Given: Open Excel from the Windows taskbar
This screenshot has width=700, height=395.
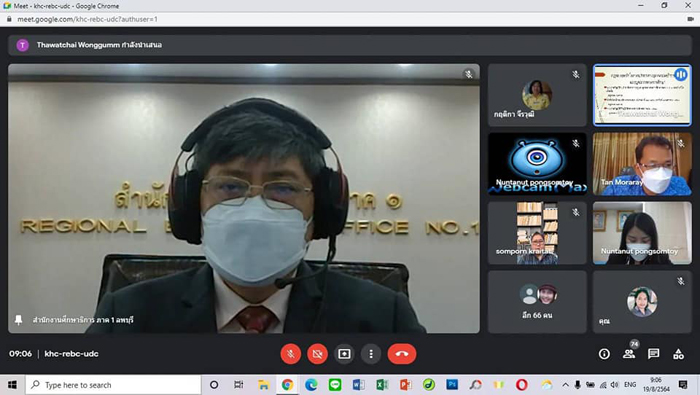Looking at the screenshot, I should click(382, 385).
